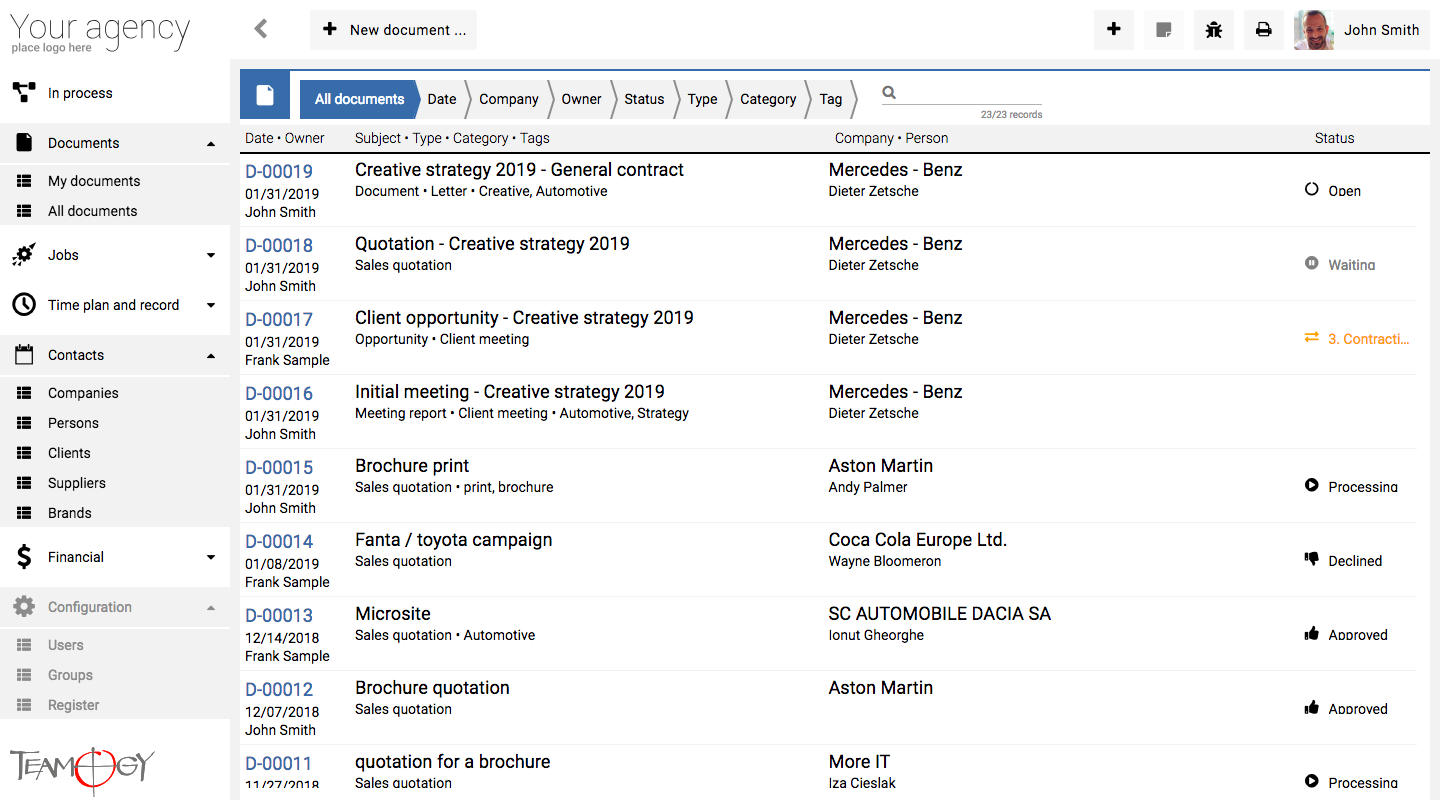Click the list icon beside Companies
1440x800 pixels.
tap(25, 393)
